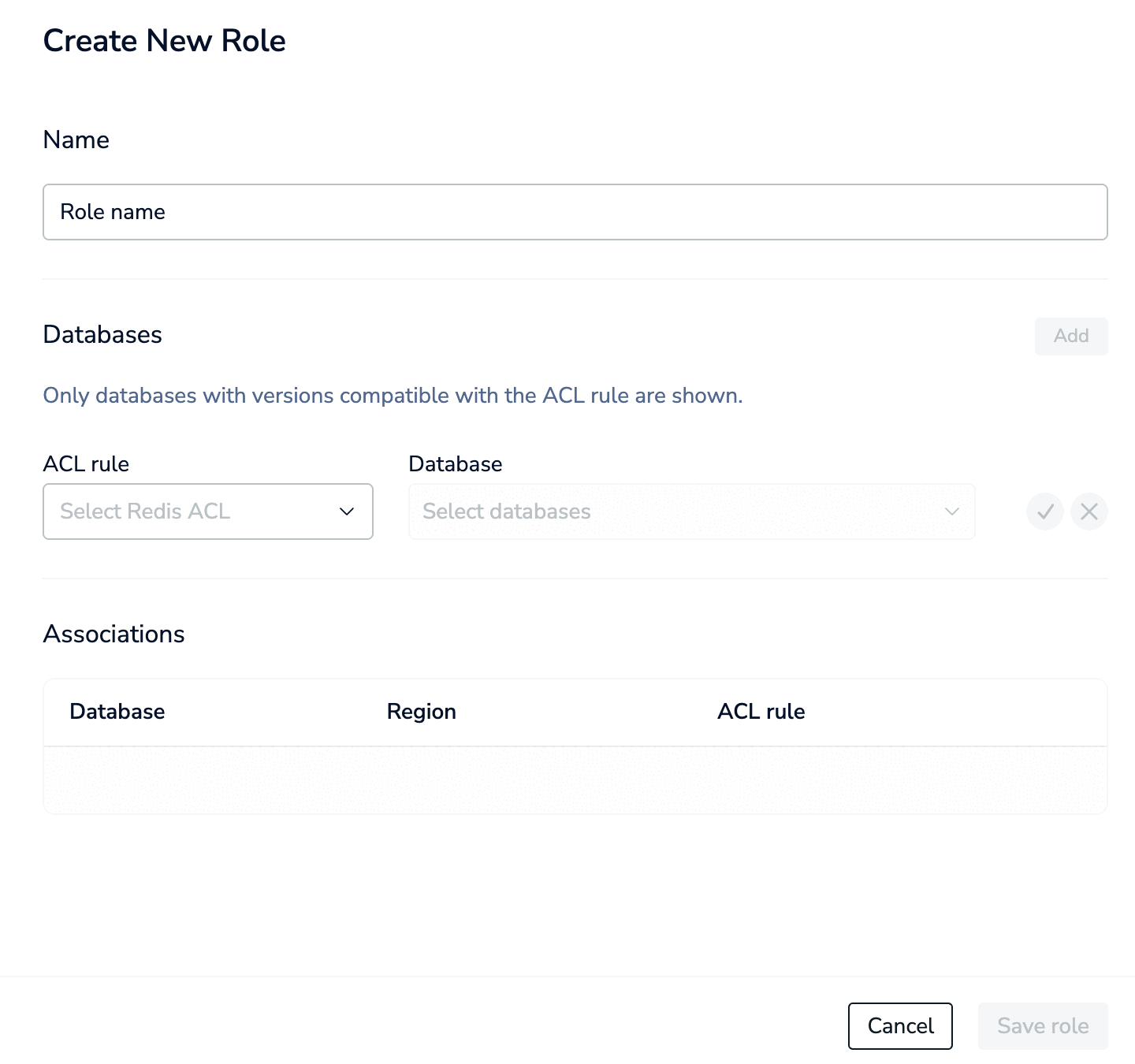
Task: Click the ACL rule label above dropdown
Action: click(x=86, y=463)
